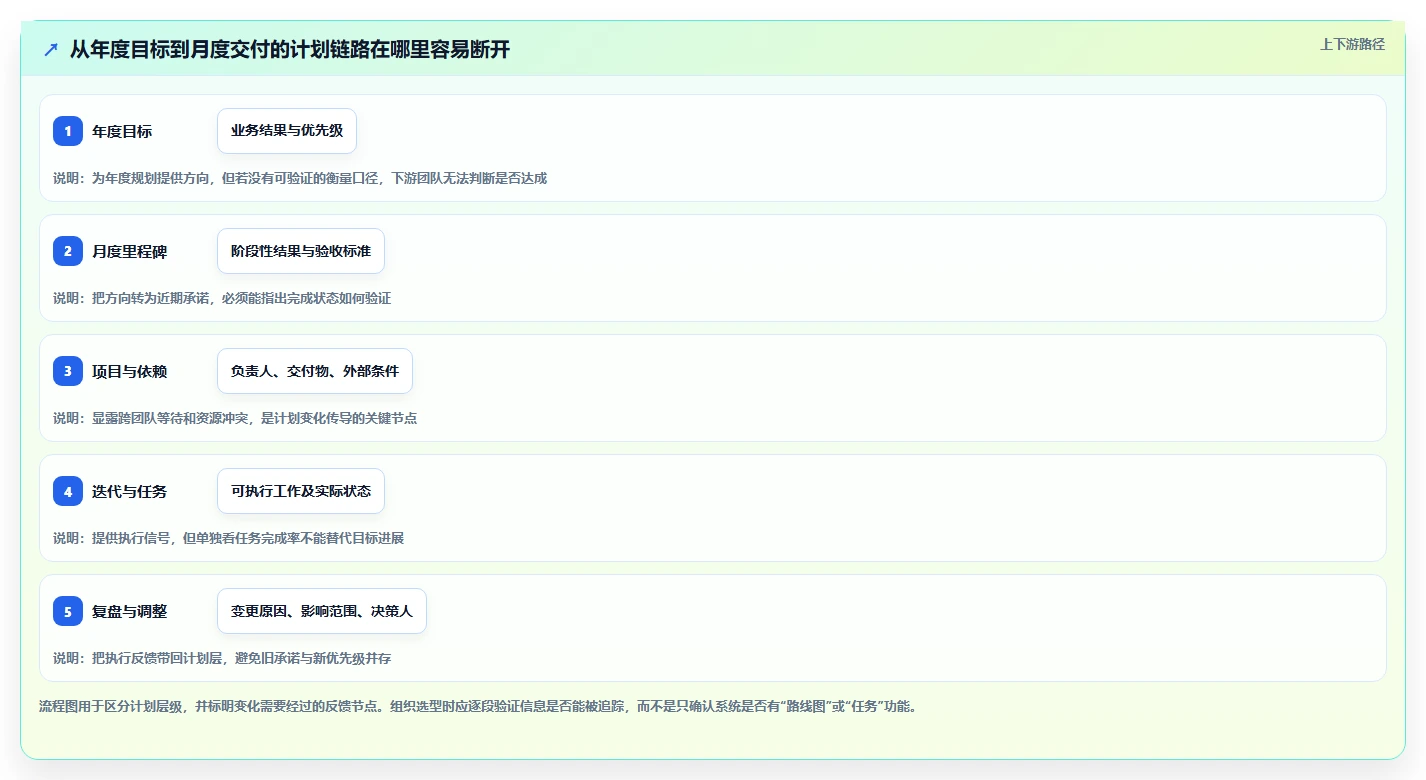
Task: Click description starting 说明：把方向转为近期承诺
Action: point(222,298)
